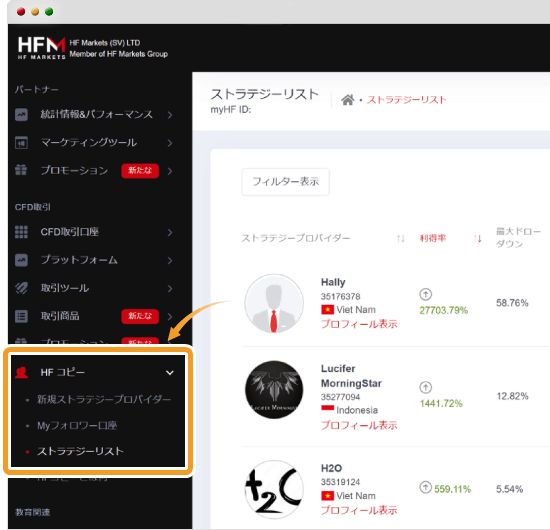550x530 pixels.
Task: Open H2O's プロフィール表示 link
Action: pyautogui.click(x=359, y=510)
